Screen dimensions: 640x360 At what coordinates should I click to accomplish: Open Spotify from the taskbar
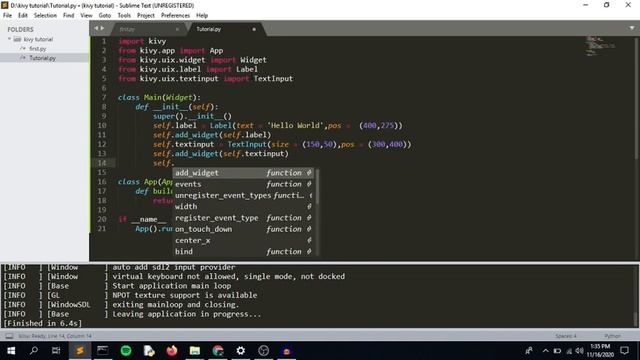(126, 351)
